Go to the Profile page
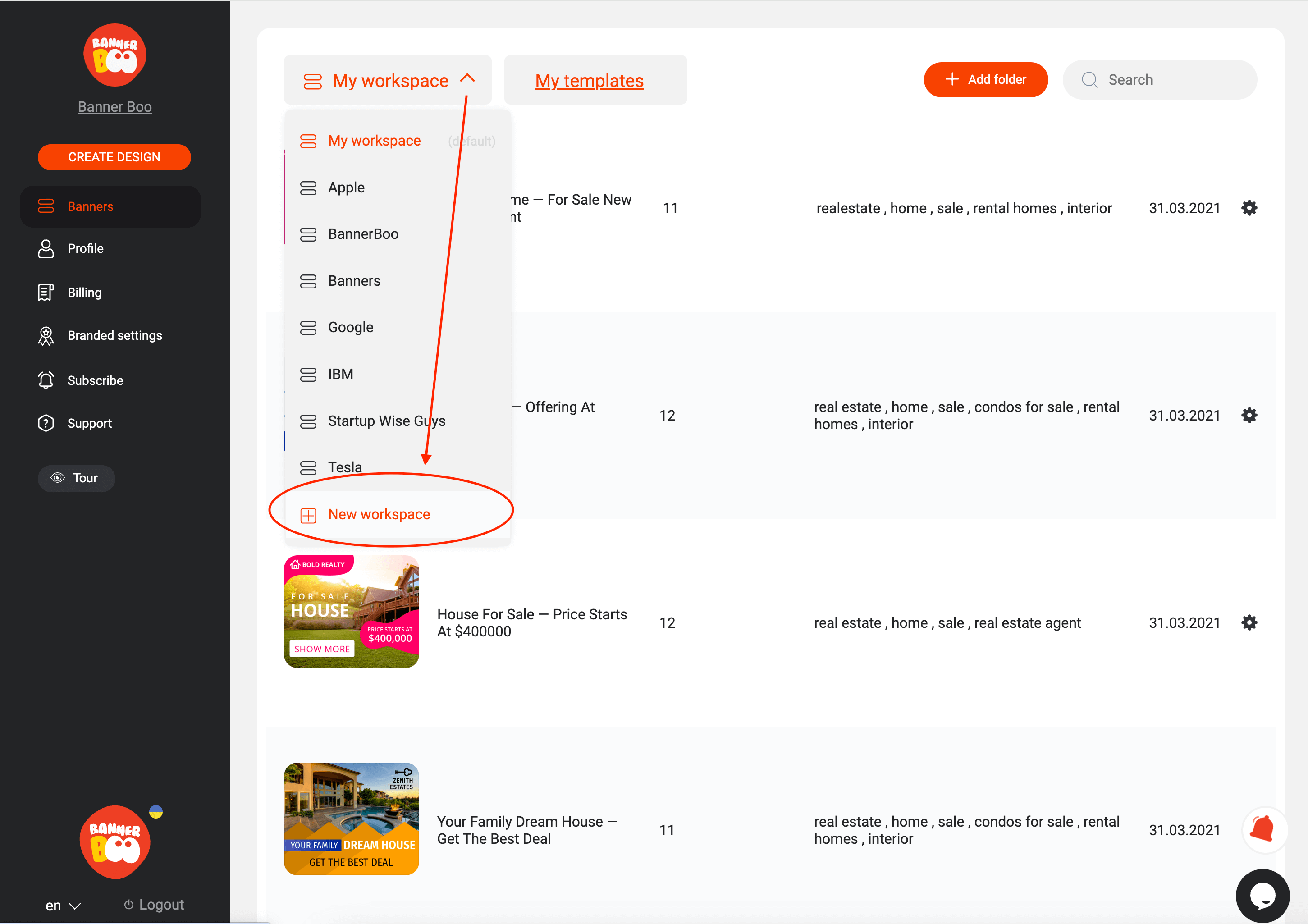The image size is (1308, 924). pyautogui.click(x=86, y=248)
